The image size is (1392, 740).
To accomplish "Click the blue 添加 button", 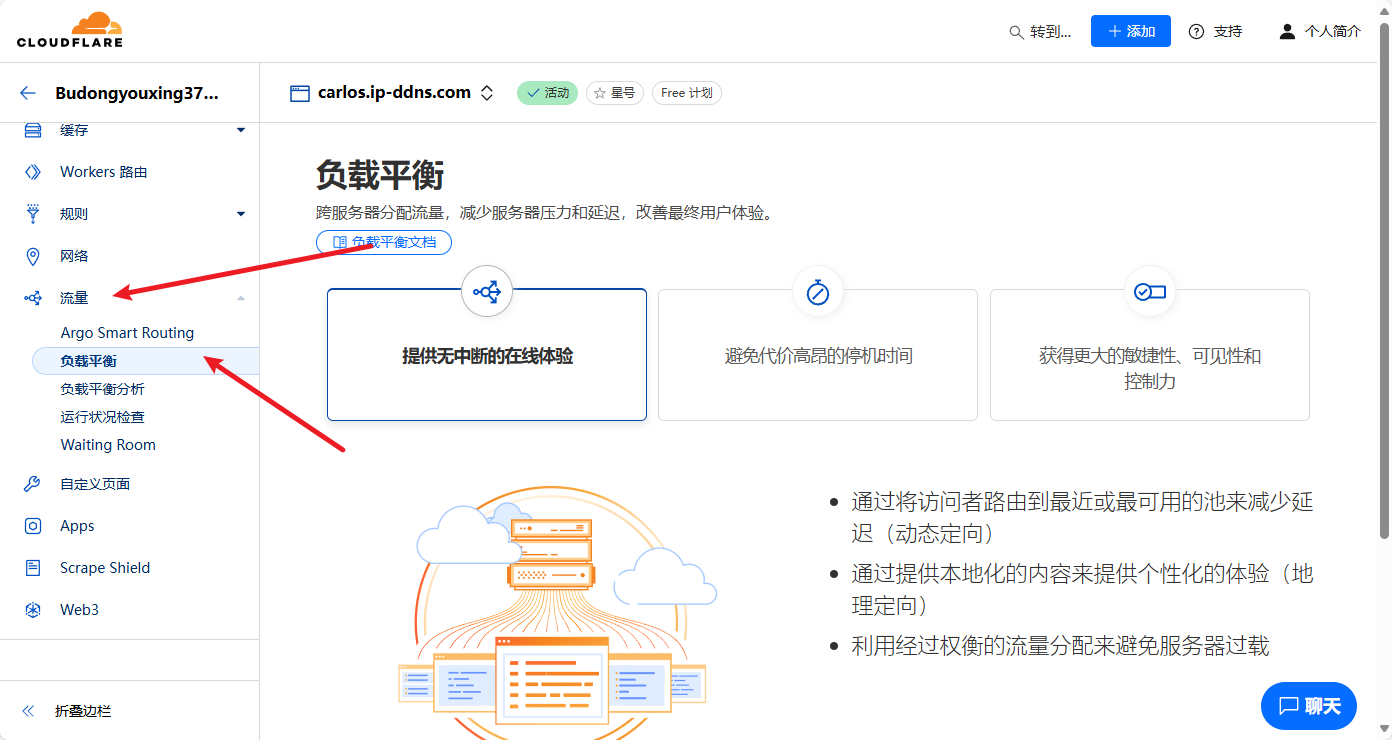I will [x=1131, y=31].
